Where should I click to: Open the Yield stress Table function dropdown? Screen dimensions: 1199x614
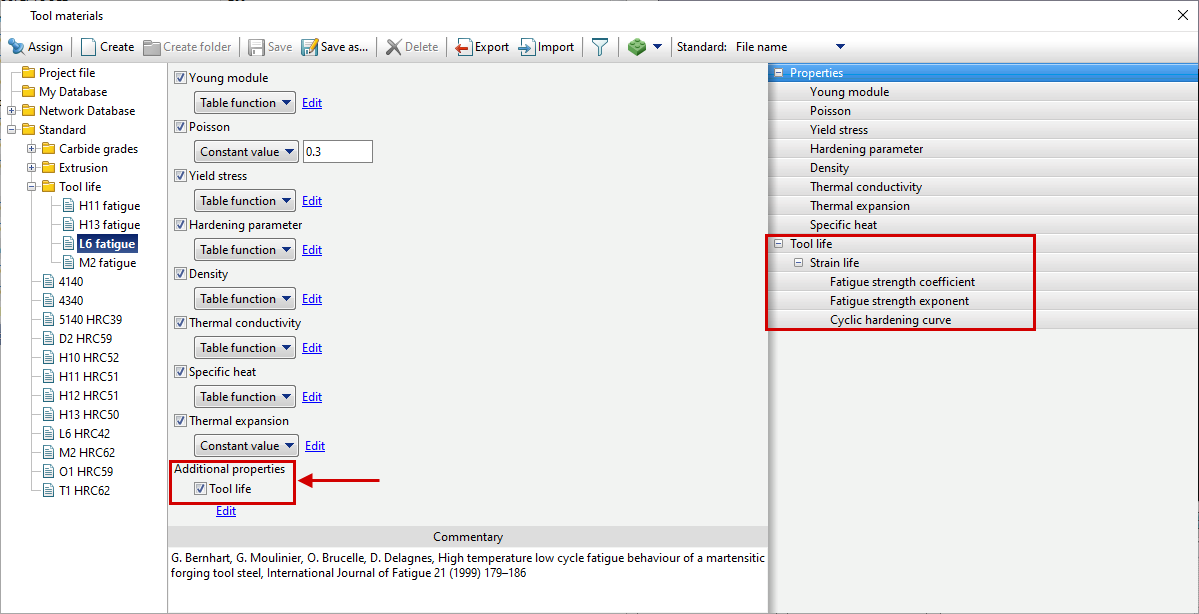point(244,200)
